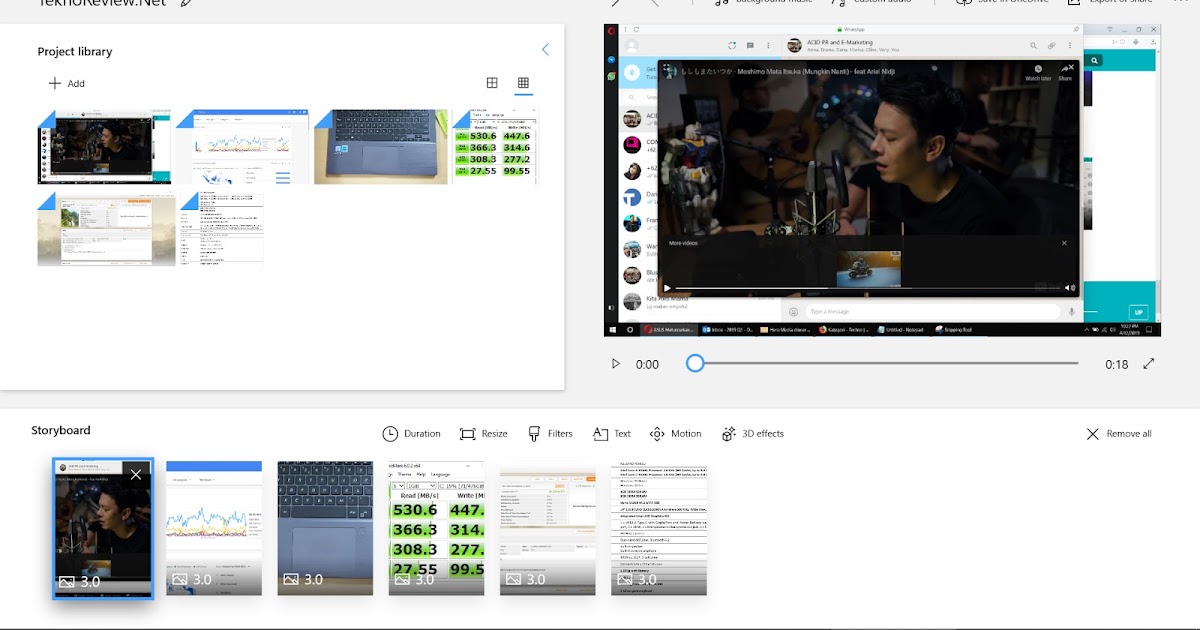The image size is (1200, 630).
Task: Select the disk benchmark image in Project library
Action: click(x=495, y=147)
